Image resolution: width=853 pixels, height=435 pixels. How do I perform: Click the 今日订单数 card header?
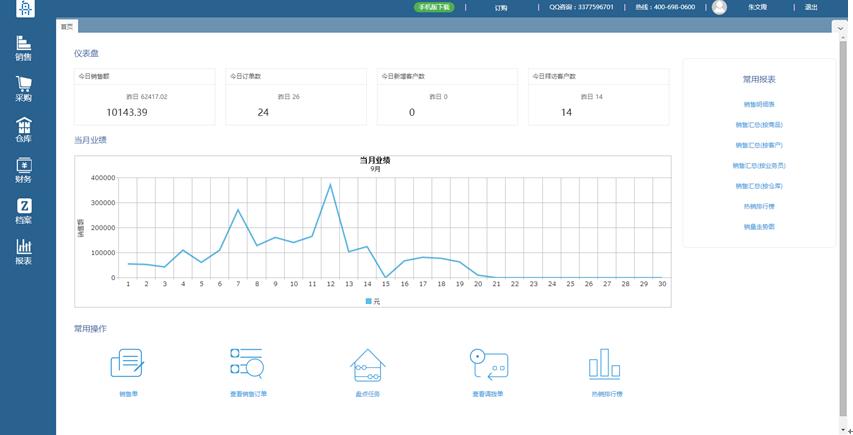pos(296,77)
